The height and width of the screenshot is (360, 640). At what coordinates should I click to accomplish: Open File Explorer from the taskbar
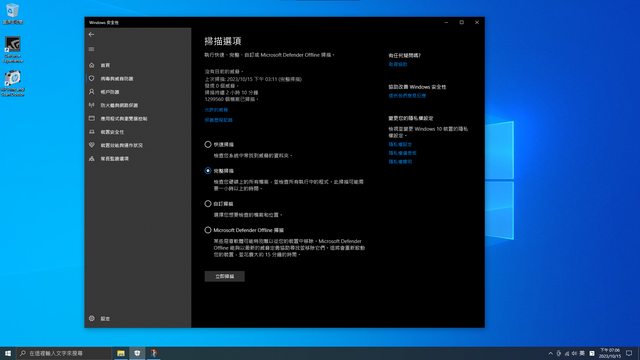[x=121, y=353]
